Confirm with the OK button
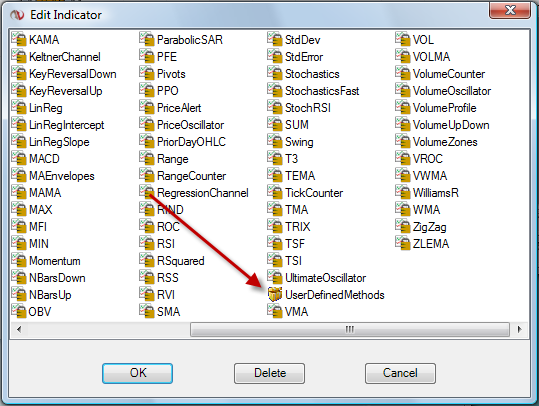This screenshot has width=539, height=406. 138,373
